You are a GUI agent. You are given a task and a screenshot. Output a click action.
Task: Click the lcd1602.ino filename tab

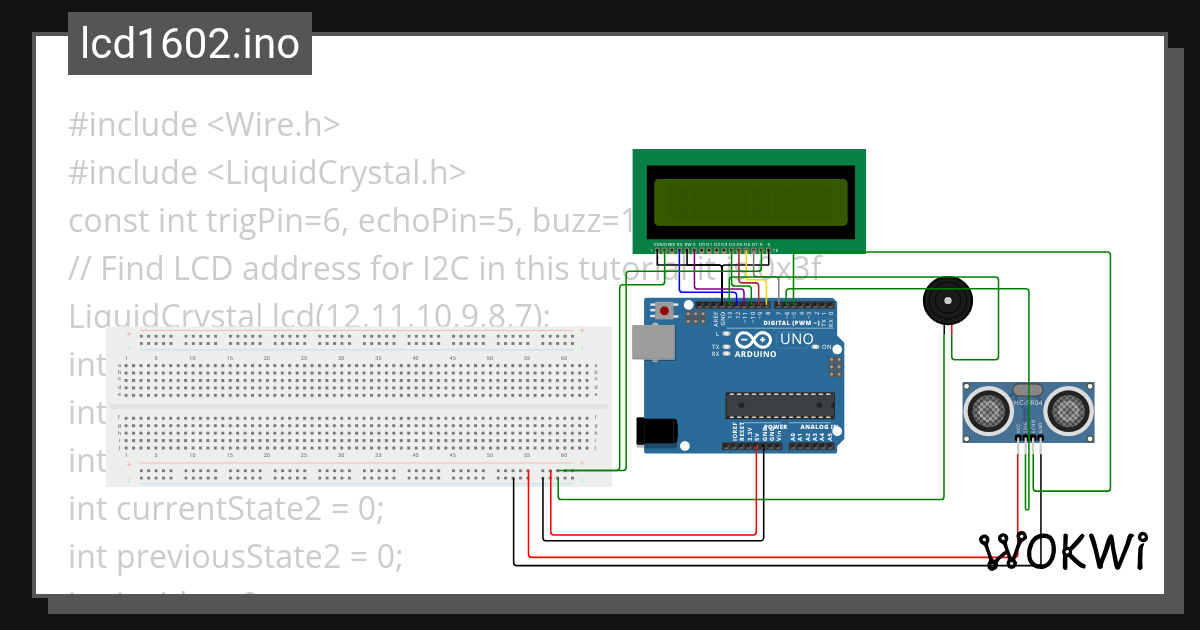tap(188, 44)
